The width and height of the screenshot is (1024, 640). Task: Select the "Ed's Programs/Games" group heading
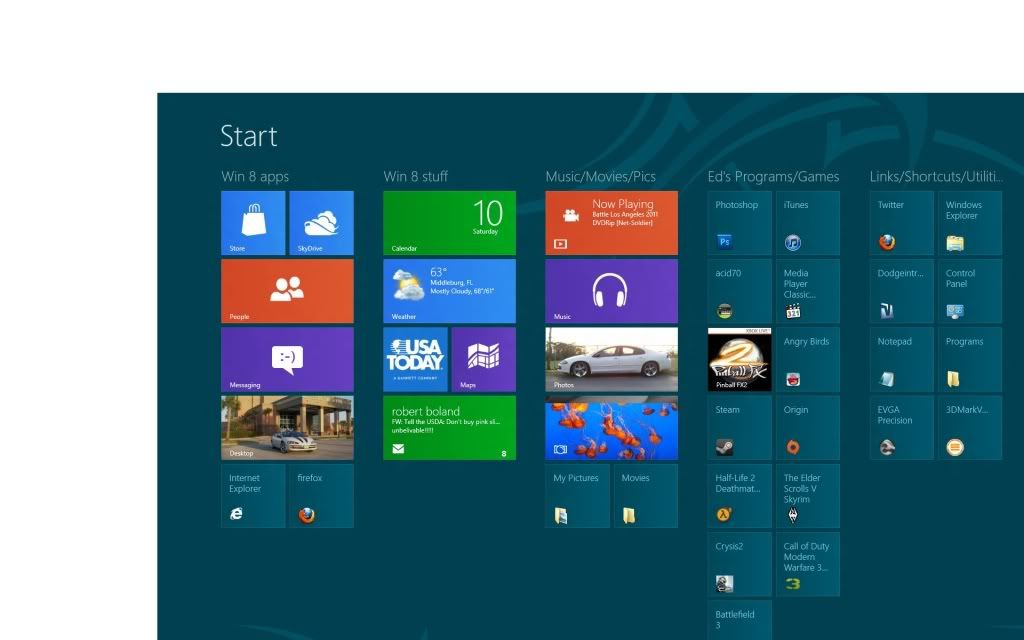coord(773,176)
